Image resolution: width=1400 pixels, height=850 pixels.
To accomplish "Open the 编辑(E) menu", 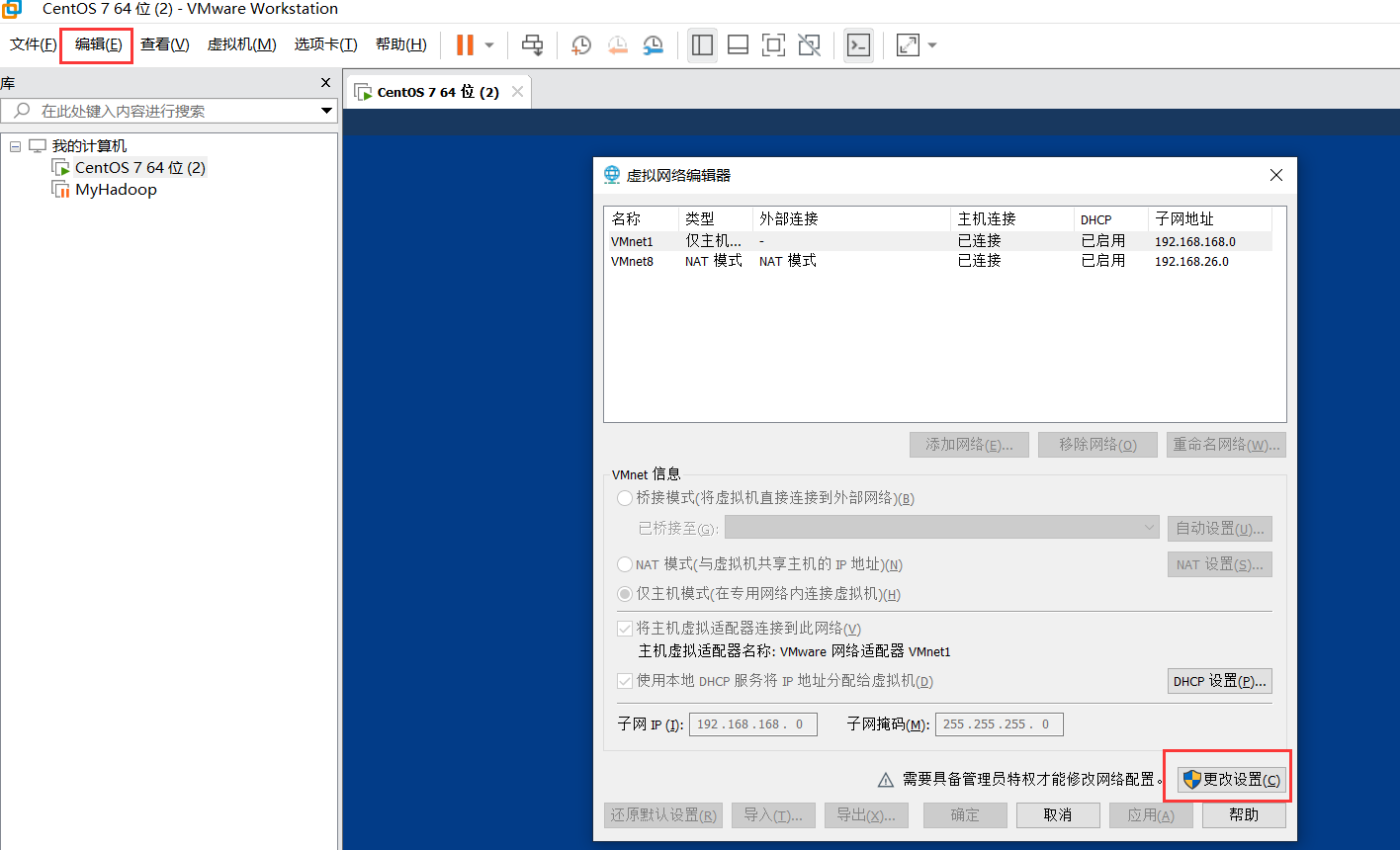I will tap(98, 44).
